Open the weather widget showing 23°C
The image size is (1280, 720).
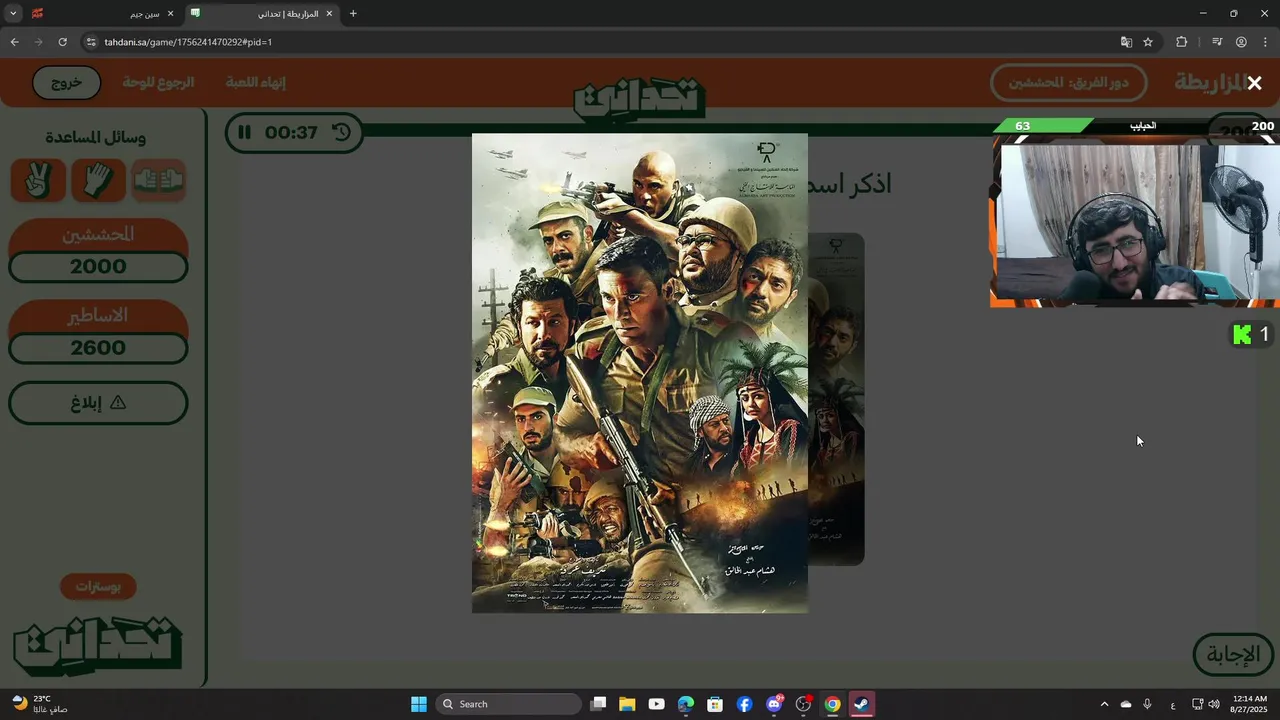tap(40, 704)
